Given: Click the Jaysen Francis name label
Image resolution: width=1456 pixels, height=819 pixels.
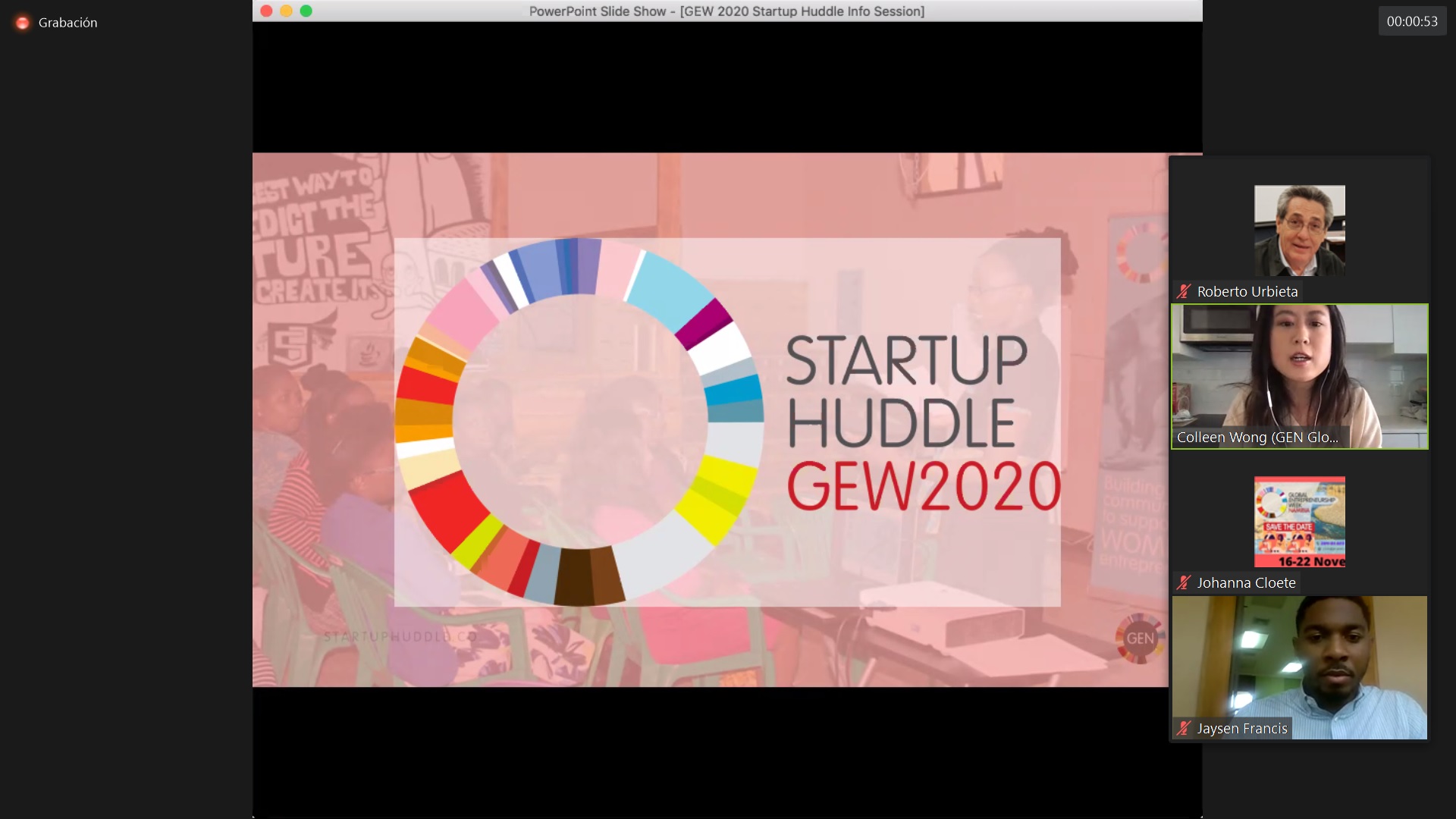Looking at the screenshot, I should [x=1241, y=728].
